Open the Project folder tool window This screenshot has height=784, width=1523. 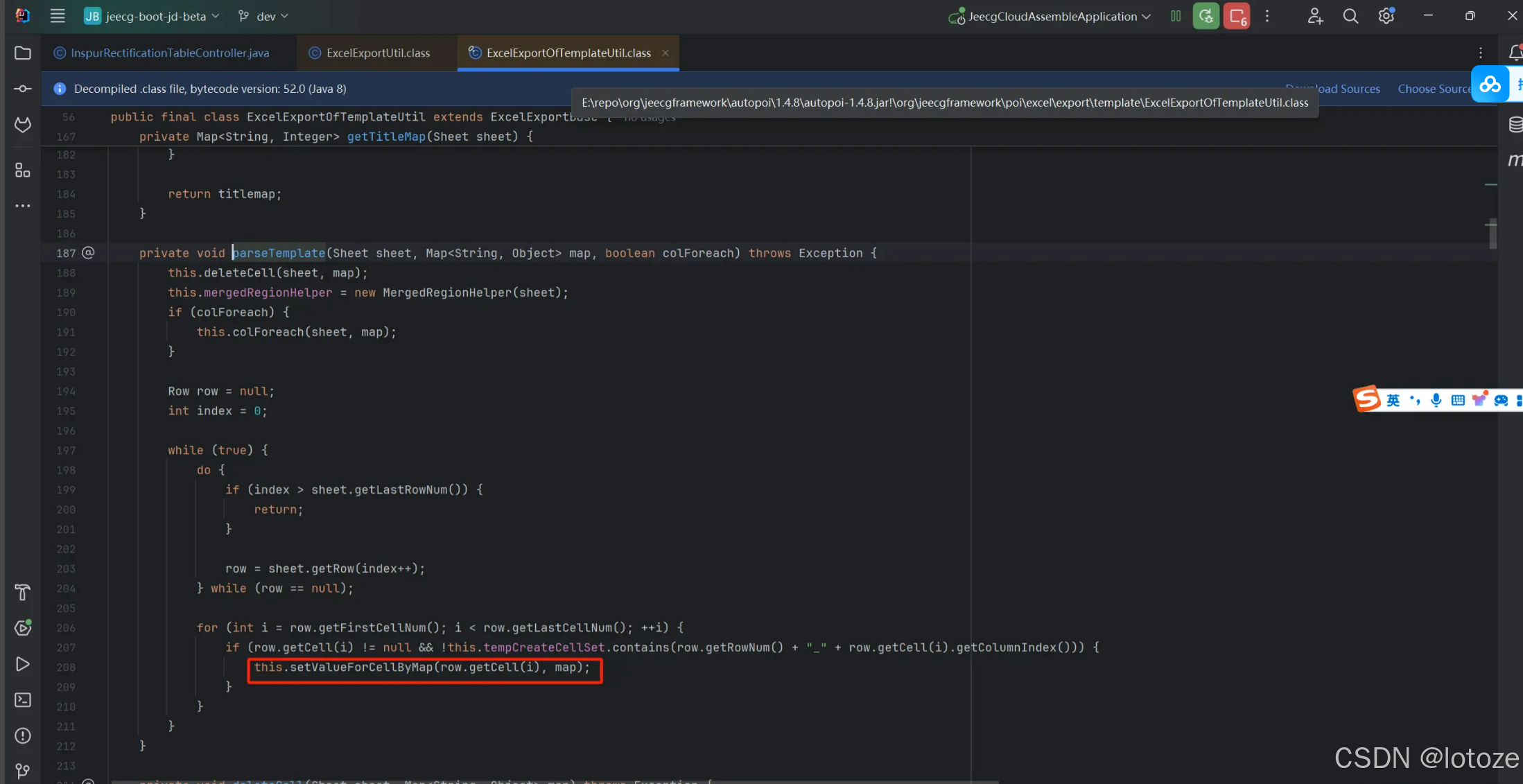point(23,53)
